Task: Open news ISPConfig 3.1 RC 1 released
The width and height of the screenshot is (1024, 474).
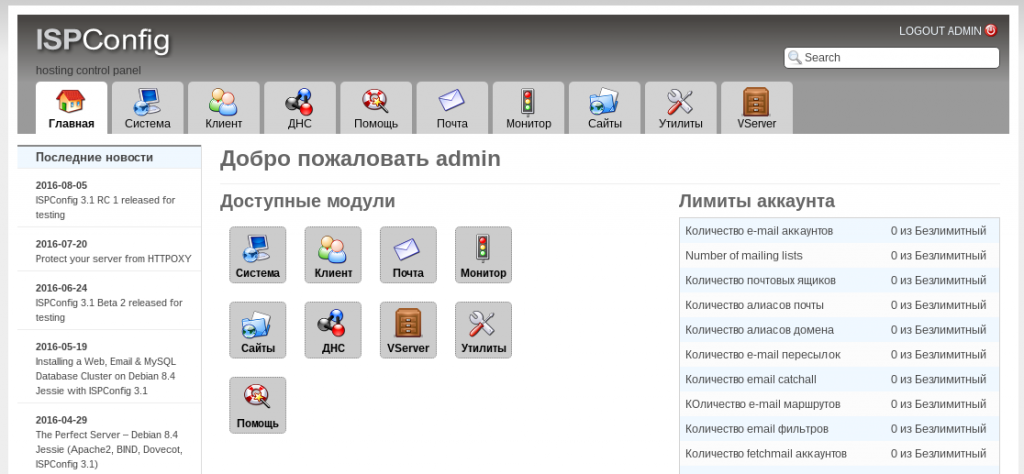Action: (x=105, y=208)
